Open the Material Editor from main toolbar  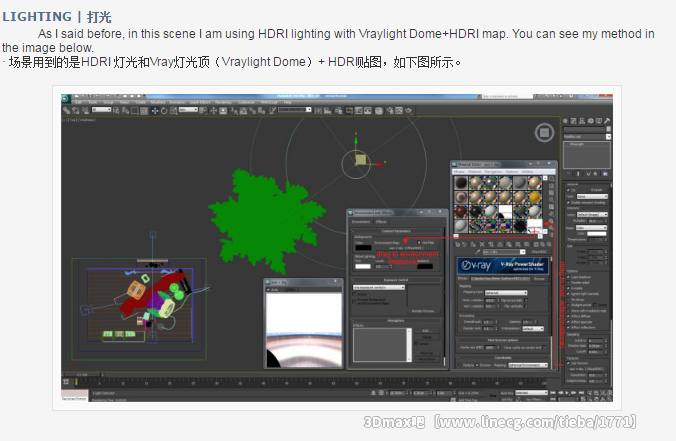pos(379,110)
